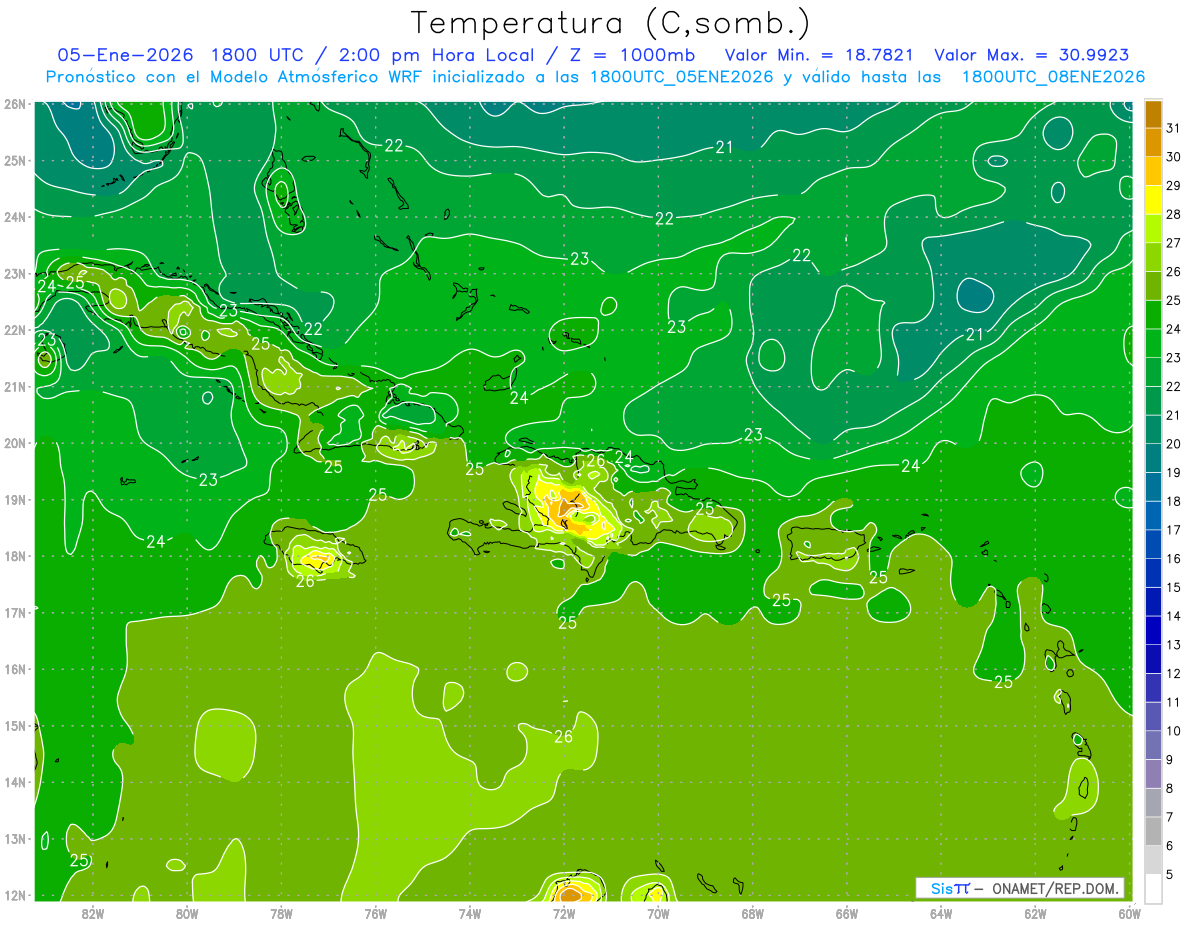
Task: Click the 21N latitude axis label
Action: pos(14,386)
